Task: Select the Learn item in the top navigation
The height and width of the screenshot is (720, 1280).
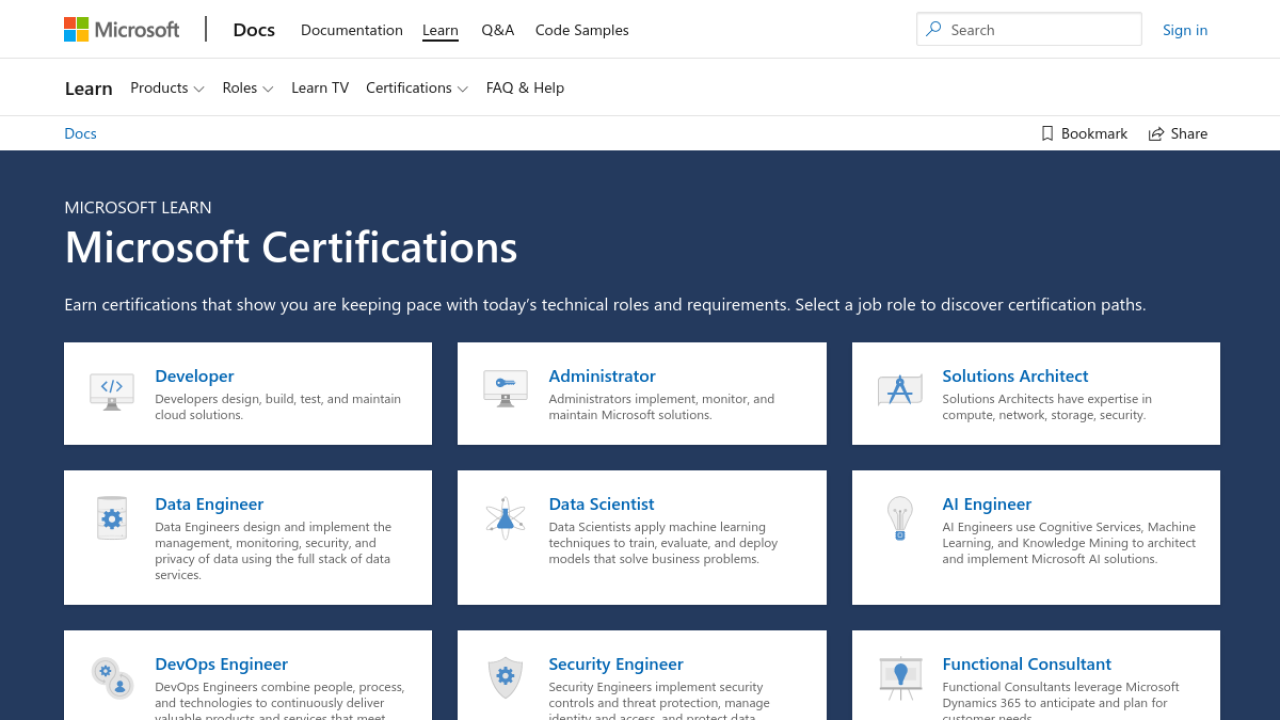Action: click(440, 30)
